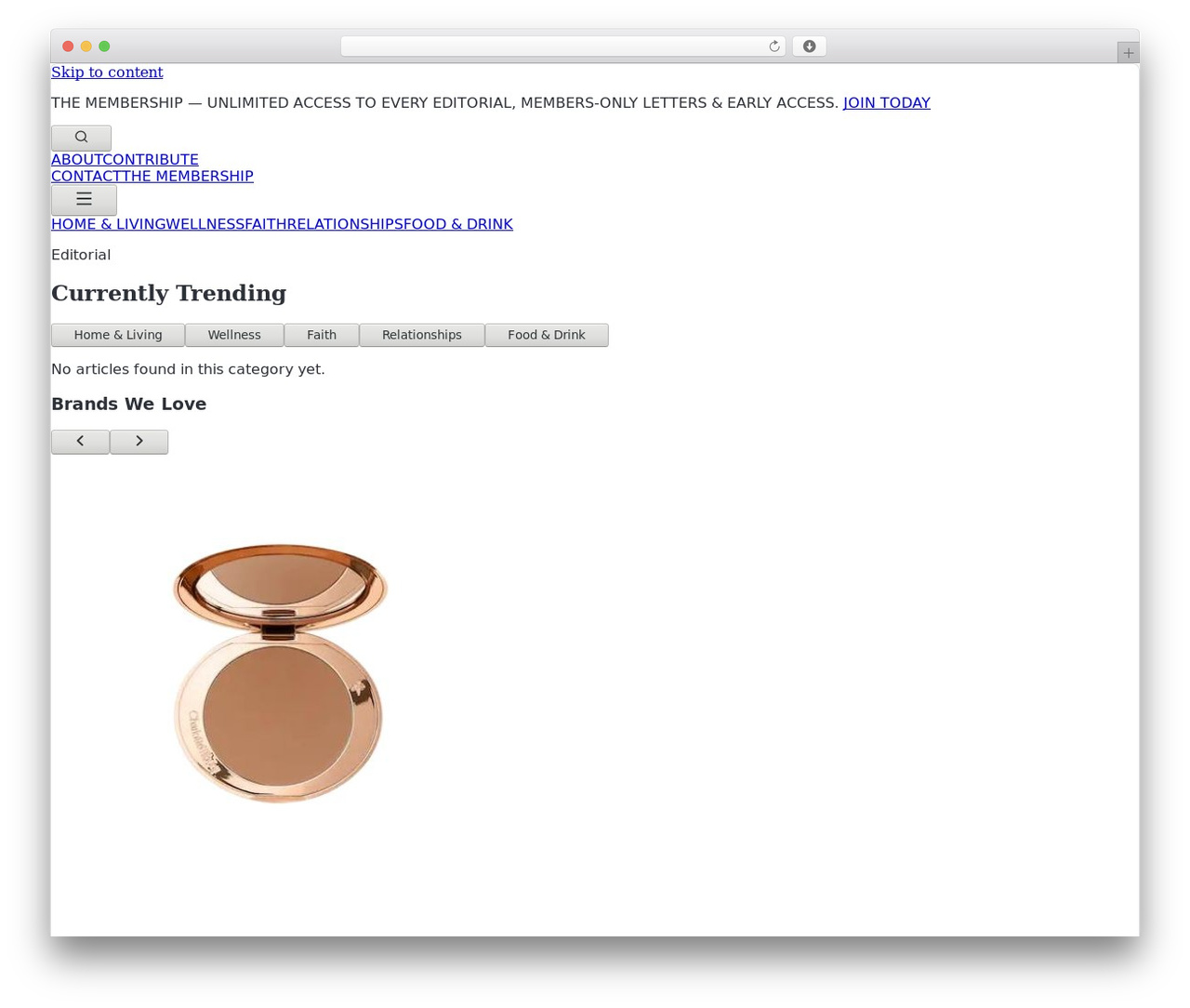
Task: Click the search magnifier icon button
Action: 81,138
